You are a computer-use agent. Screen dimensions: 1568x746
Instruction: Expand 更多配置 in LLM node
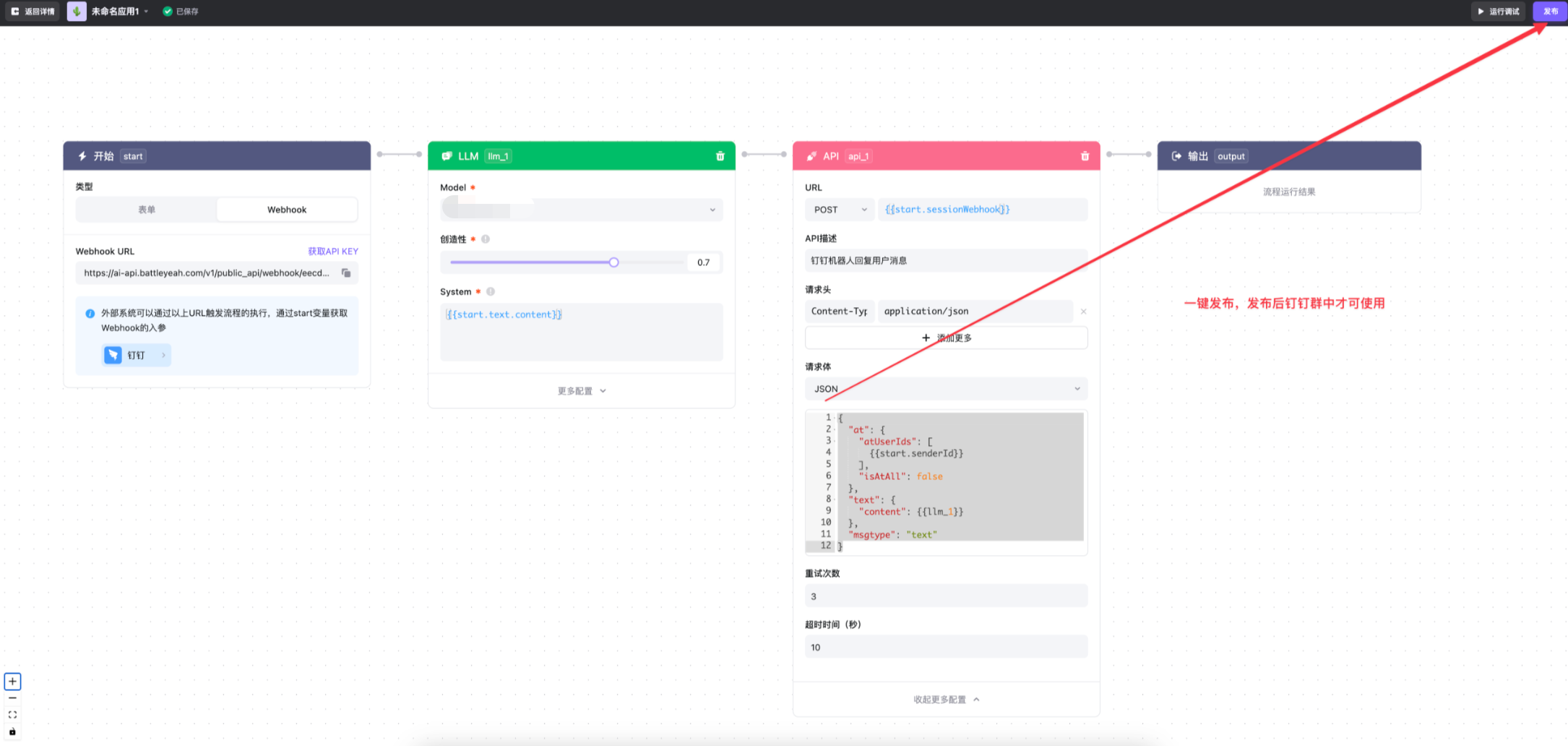click(x=582, y=391)
